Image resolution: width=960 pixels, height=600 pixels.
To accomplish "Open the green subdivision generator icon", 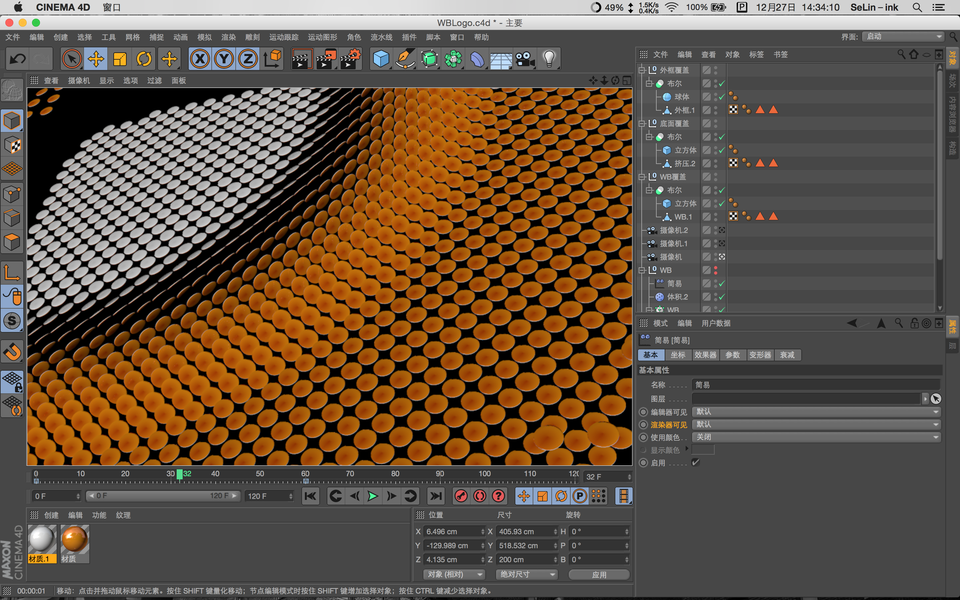I will pos(429,59).
